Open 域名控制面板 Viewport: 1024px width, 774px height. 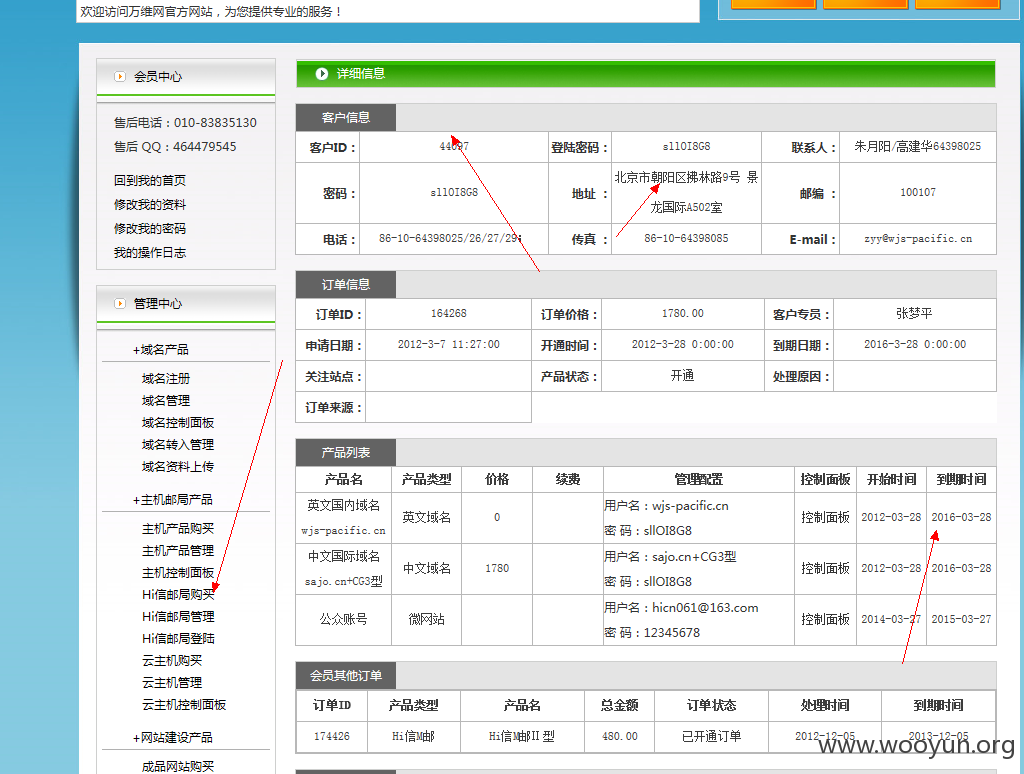click(178, 423)
